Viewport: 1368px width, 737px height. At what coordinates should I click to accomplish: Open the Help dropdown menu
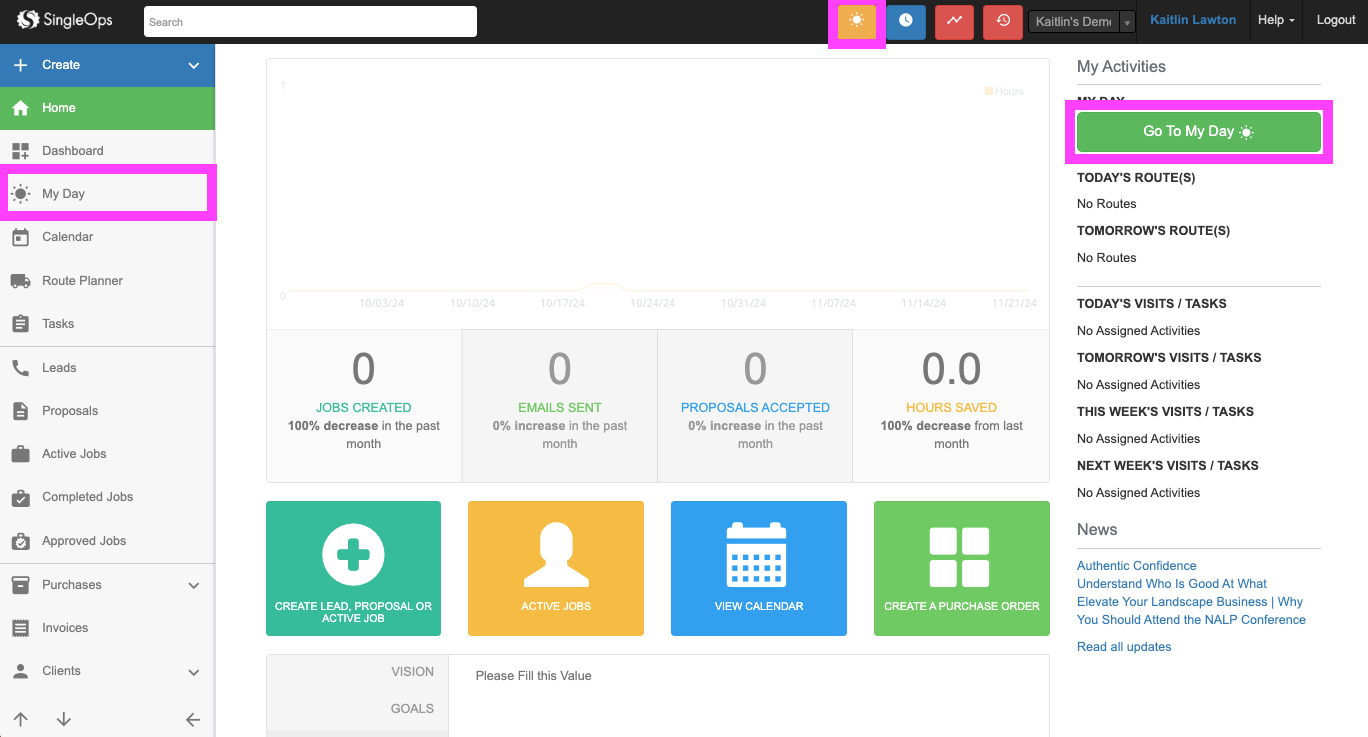click(1275, 20)
